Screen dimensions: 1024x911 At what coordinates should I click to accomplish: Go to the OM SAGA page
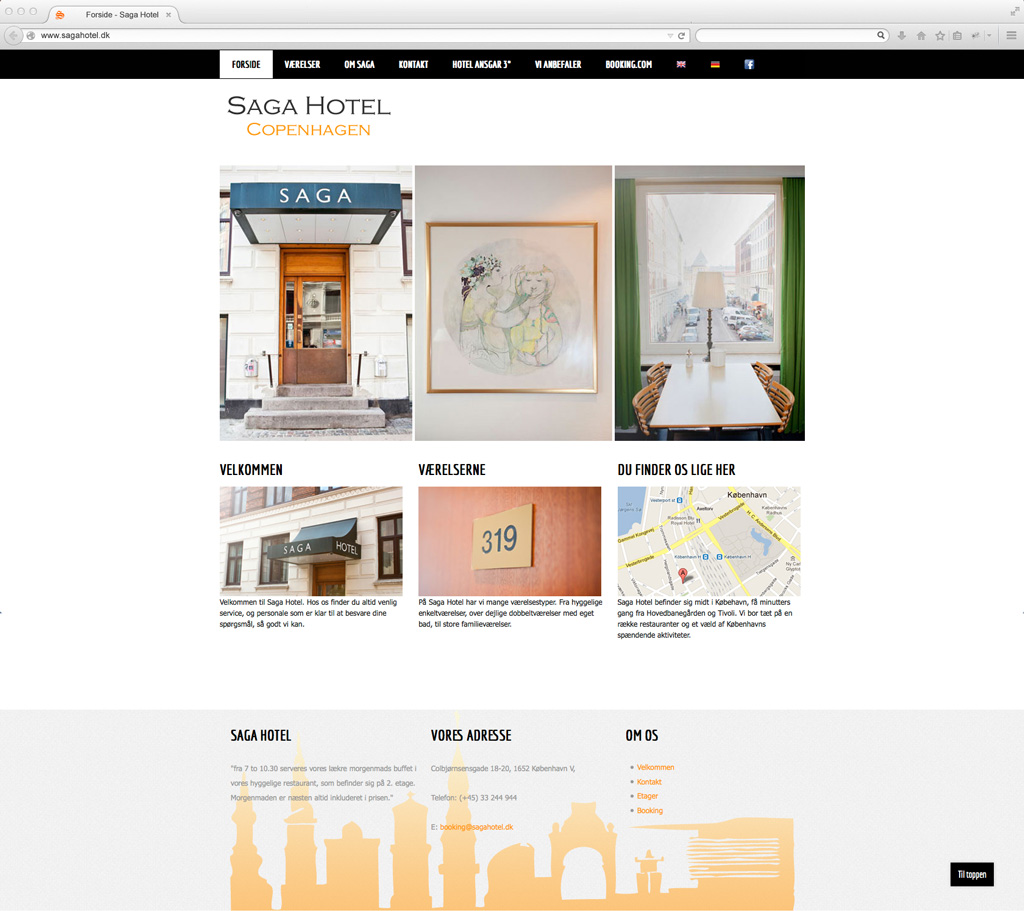[x=359, y=64]
